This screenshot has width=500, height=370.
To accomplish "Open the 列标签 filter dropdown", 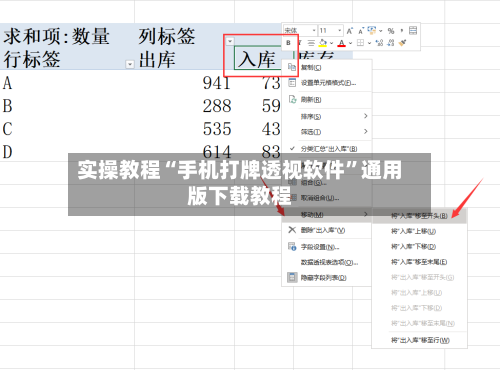I will [x=230, y=41].
